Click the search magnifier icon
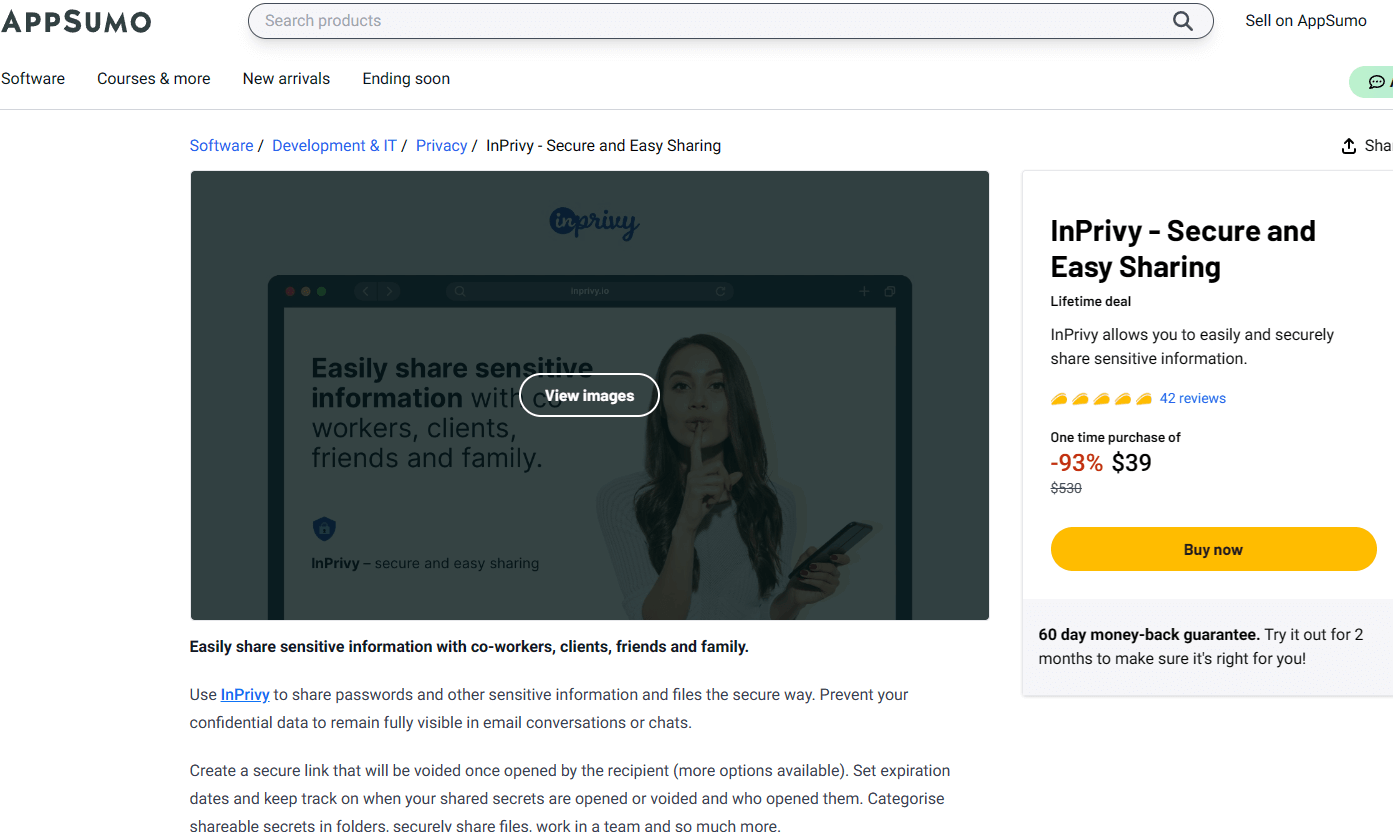This screenshot has width=1393, height=832. tap(1183, 21)
